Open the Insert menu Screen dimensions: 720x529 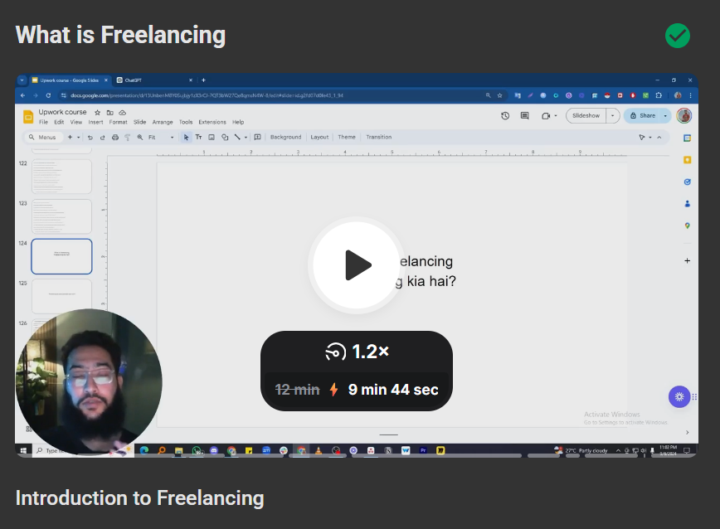(96, 122)
